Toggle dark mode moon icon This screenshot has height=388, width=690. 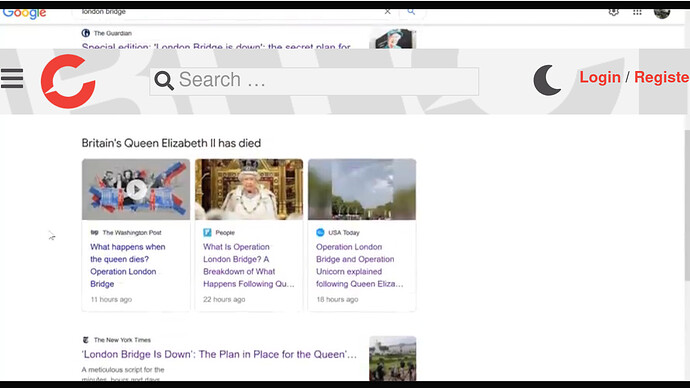[547, 80]
